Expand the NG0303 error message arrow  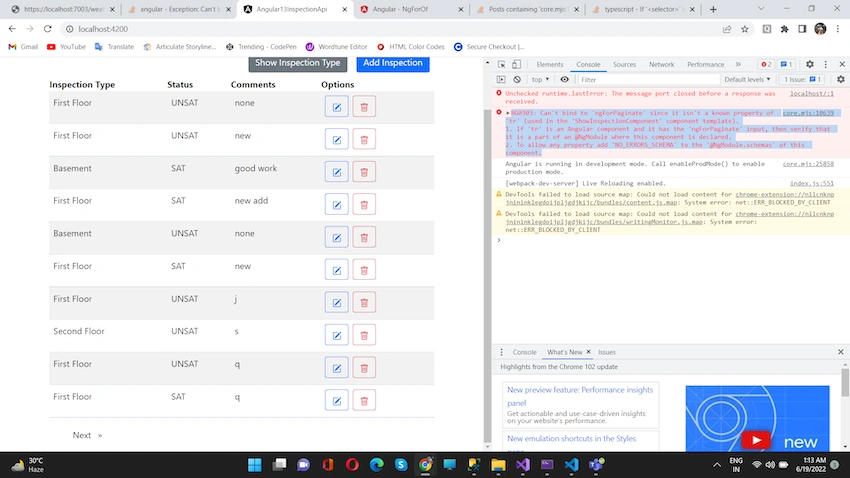(x=508, y=113)
